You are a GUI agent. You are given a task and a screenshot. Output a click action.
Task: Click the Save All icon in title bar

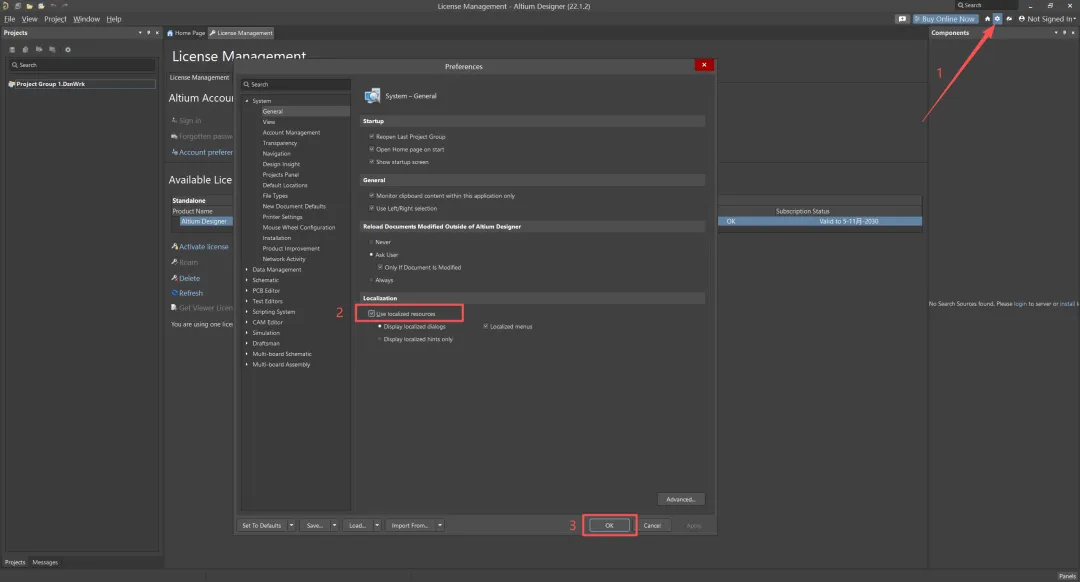pos(18,6)
